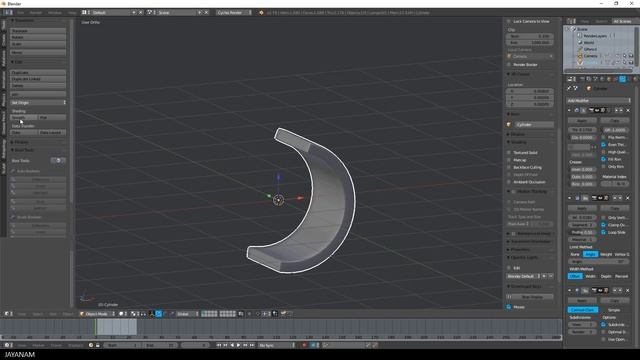Collapse the first modifier panel arrow
The image size is (640, 360).
[x=569, y=110]
